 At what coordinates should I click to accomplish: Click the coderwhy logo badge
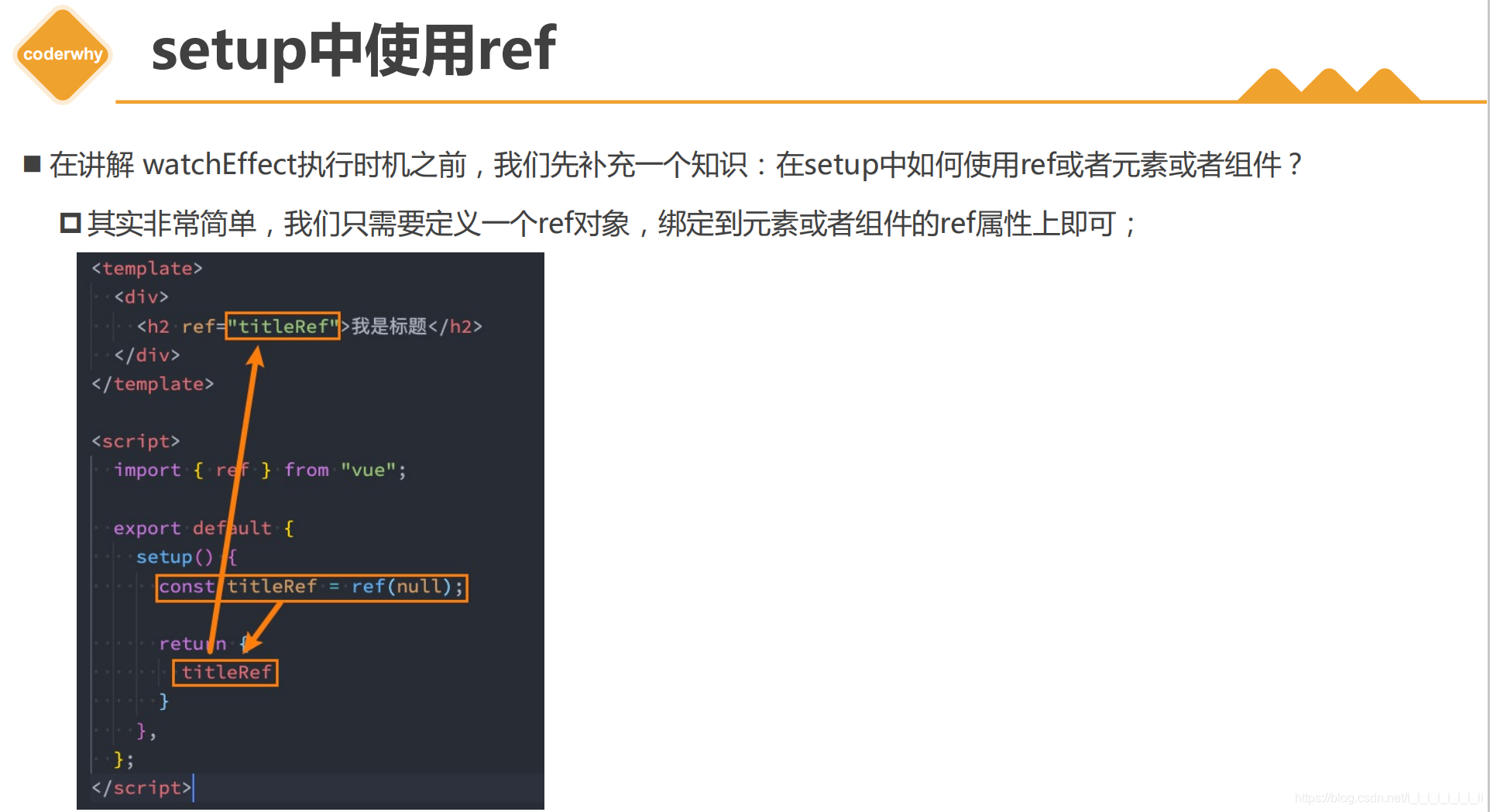click(x=63, y=54)
